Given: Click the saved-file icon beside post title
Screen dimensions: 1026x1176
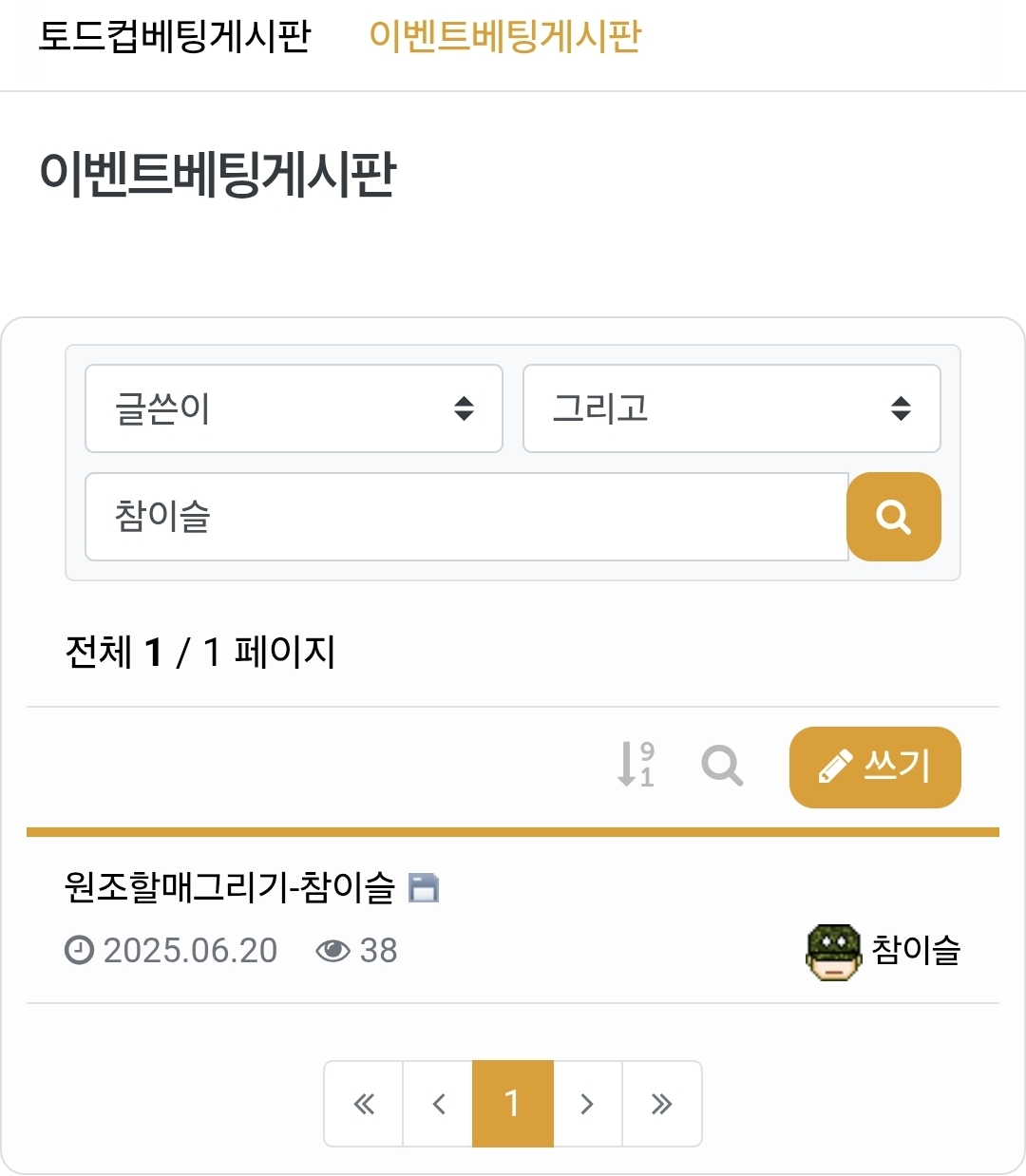Looking at the screenshot, I should [423, 887].
